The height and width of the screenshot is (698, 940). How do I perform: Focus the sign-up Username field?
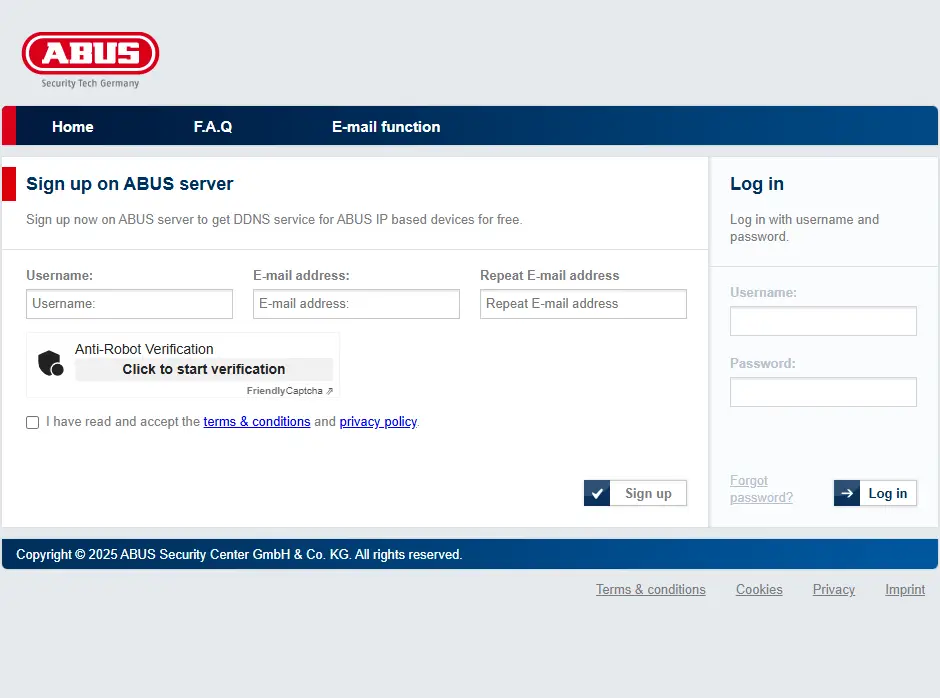tap(129, 304)
